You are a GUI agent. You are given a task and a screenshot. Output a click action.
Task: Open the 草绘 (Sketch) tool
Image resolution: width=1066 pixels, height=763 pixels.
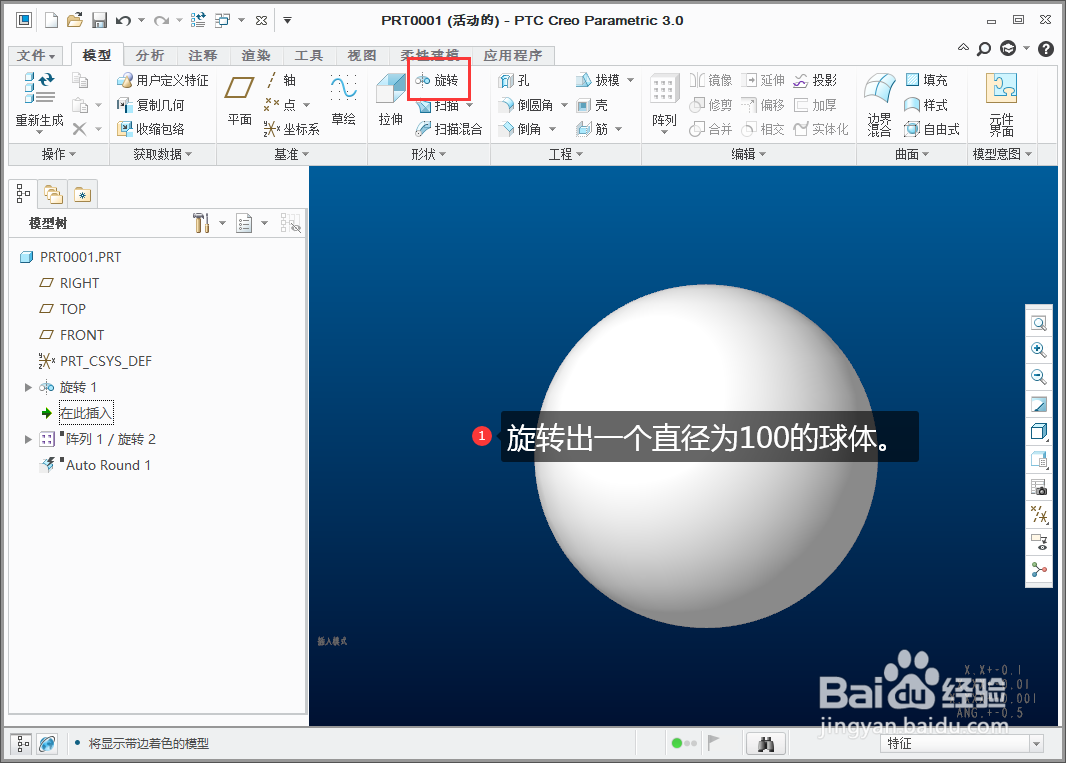[343, 99]
